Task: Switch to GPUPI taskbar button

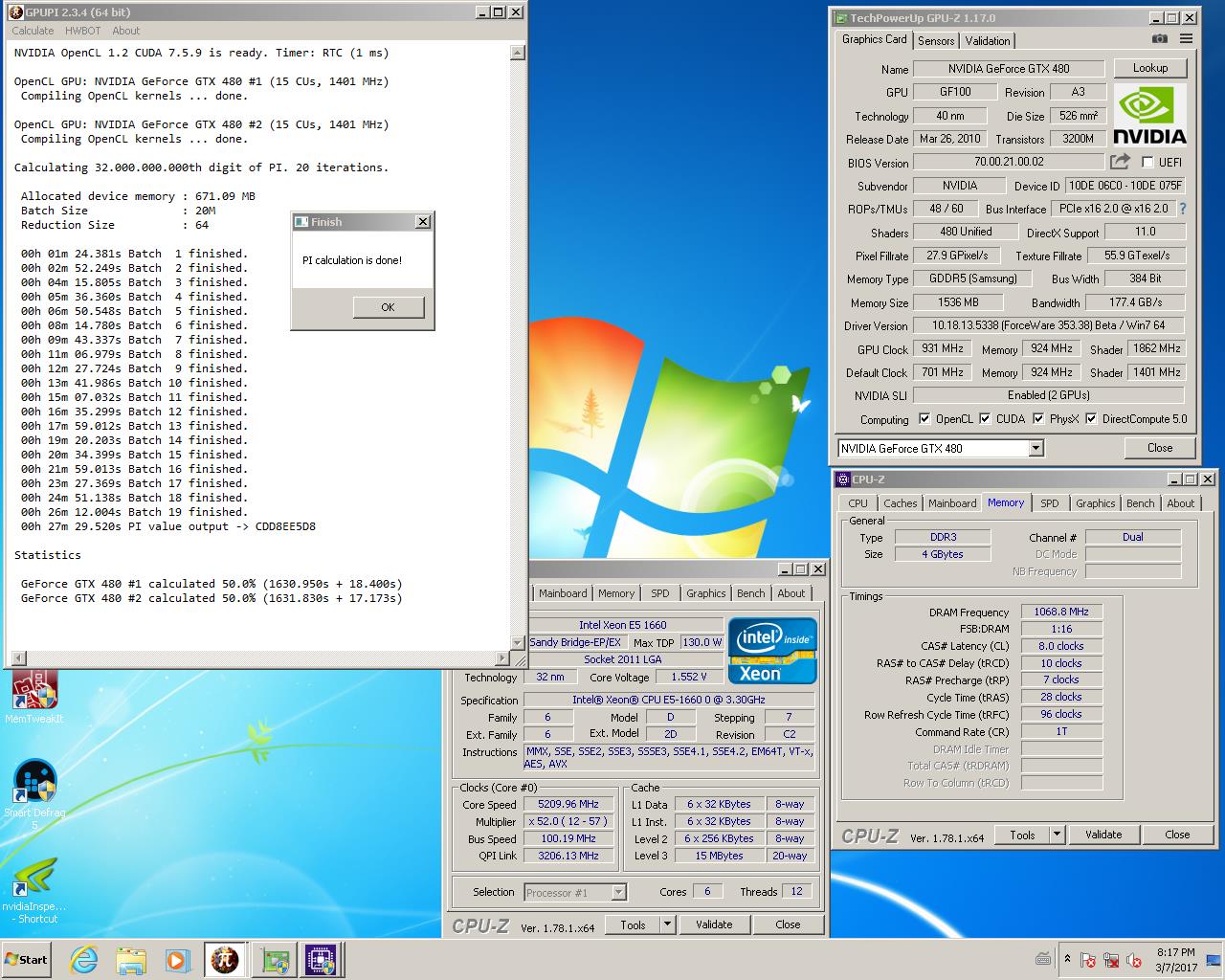Action: point(224,960)
